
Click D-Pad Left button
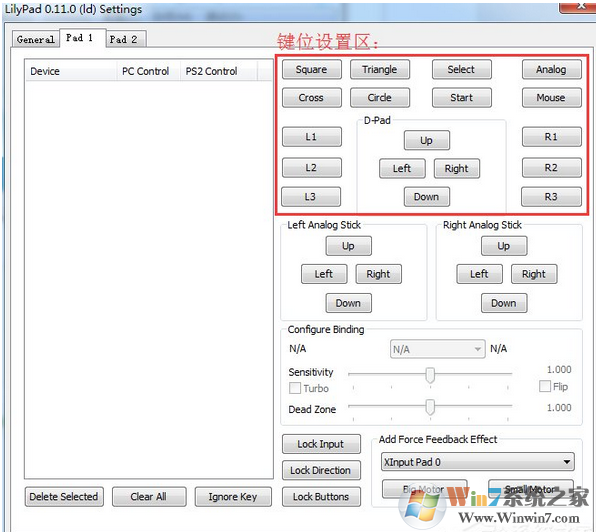[402, 168]
